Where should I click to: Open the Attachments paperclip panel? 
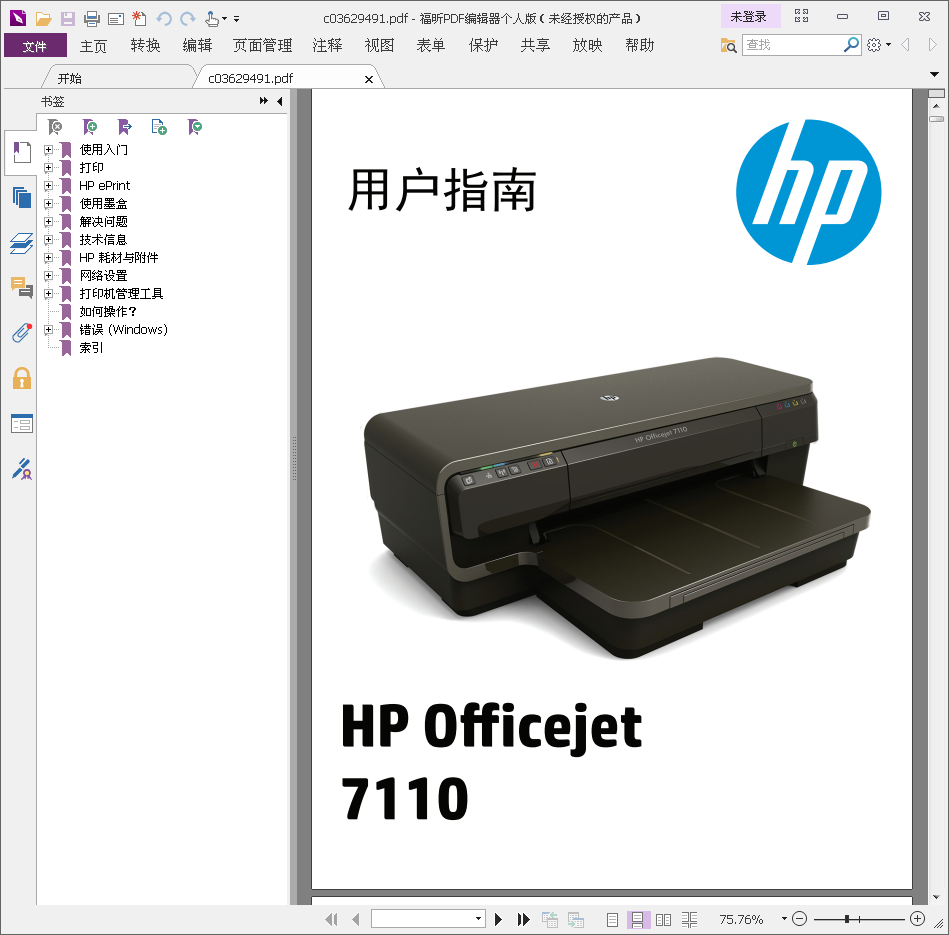pos(22,332)
